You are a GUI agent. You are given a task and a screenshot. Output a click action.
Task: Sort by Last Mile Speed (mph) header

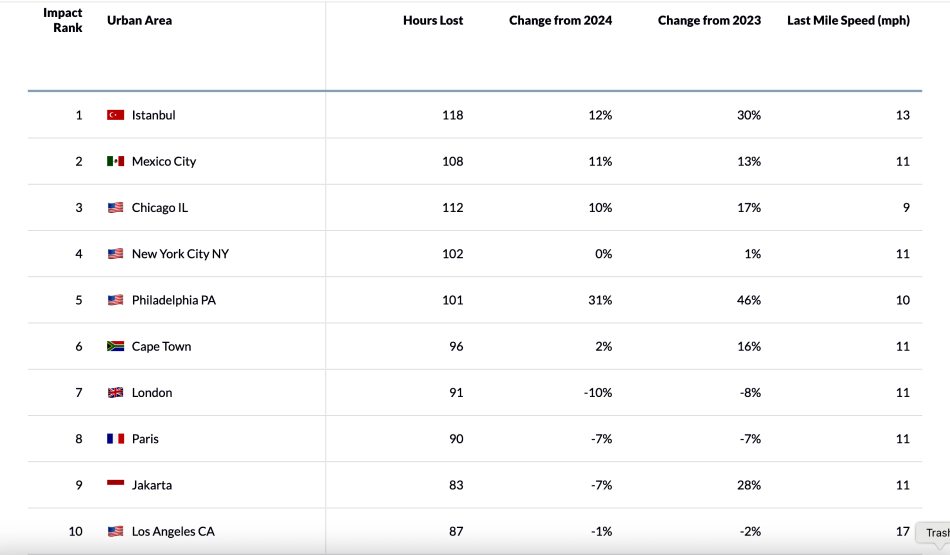click(x=848, y=20)
